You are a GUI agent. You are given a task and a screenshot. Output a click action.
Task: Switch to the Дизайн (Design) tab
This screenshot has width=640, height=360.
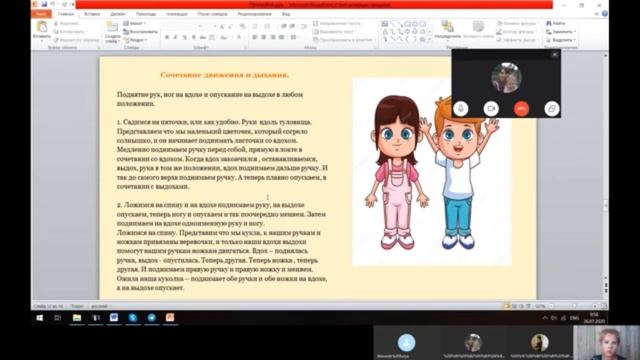tap(118, 14)
